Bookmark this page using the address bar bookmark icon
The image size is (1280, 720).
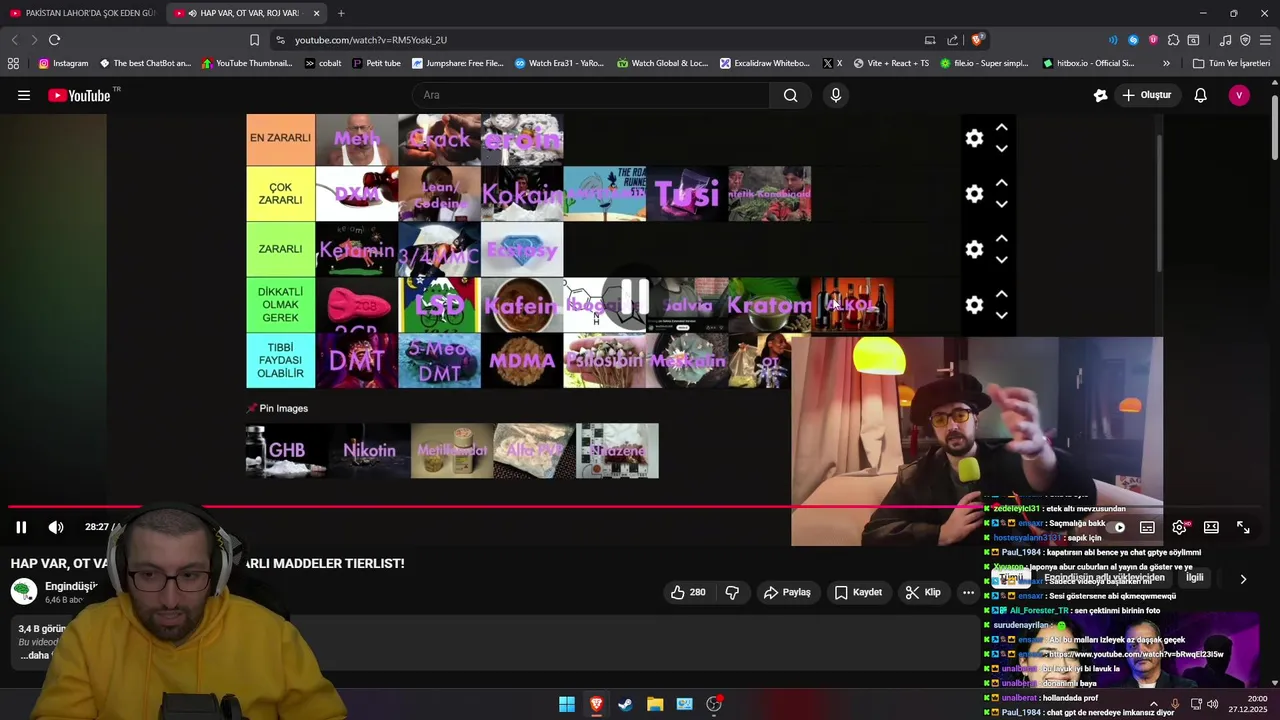coord(254,40)
